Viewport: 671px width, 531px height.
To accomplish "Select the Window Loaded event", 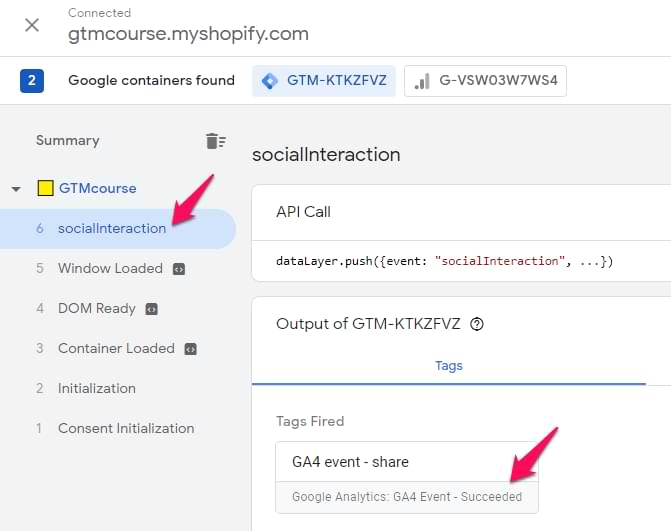I will (110, 268).
